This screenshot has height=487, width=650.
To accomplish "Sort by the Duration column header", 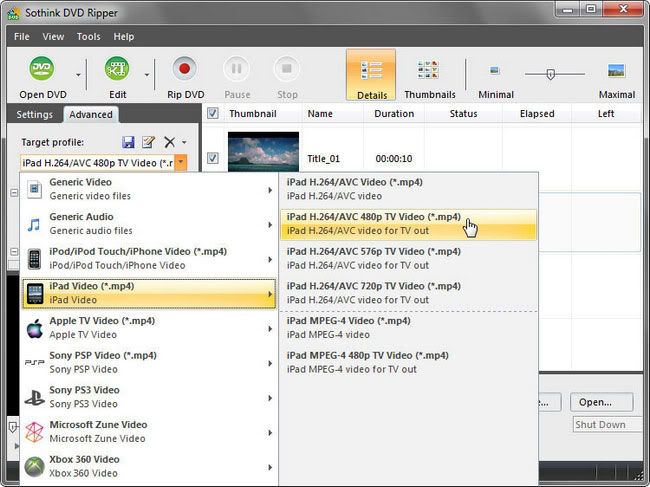I will [x=394, y=114].
